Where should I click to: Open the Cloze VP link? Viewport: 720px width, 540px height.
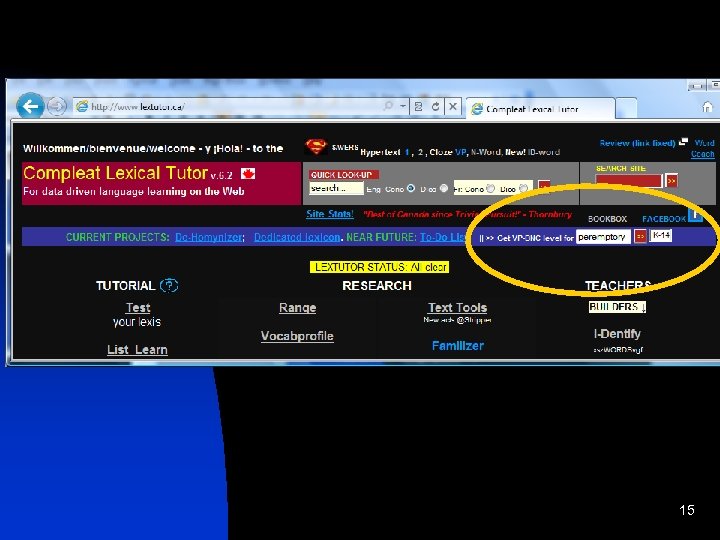[460, 152]
